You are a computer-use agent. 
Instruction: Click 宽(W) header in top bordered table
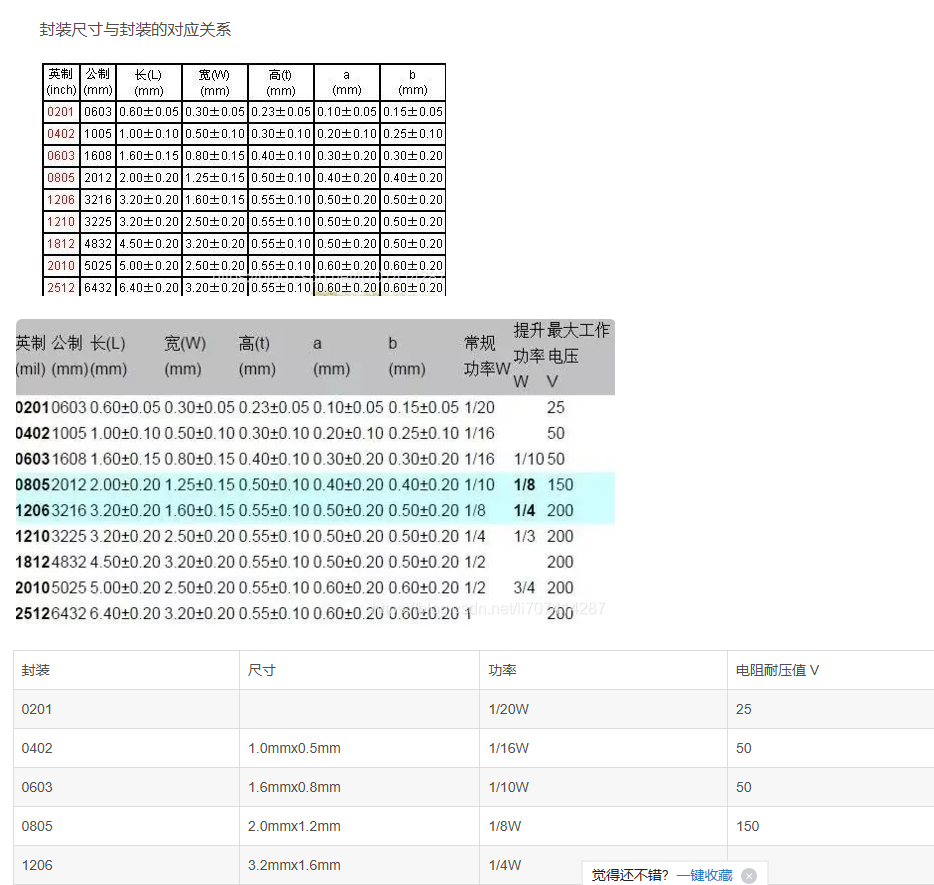click(x=214, y=82)
